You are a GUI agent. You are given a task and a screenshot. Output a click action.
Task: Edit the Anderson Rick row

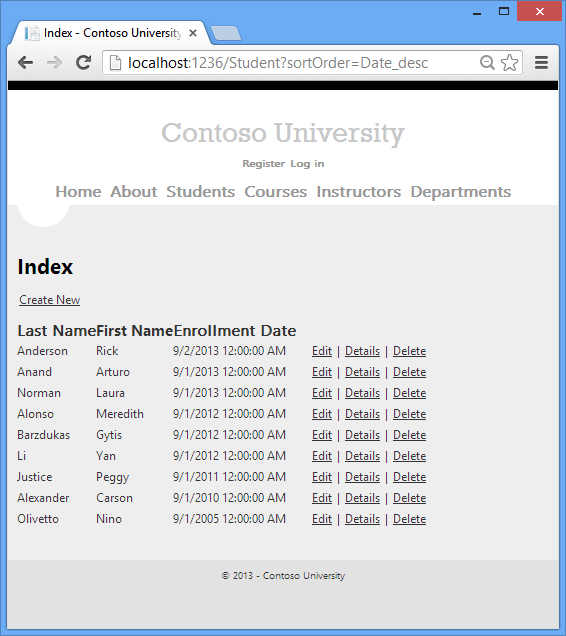(x=322, y=351)
